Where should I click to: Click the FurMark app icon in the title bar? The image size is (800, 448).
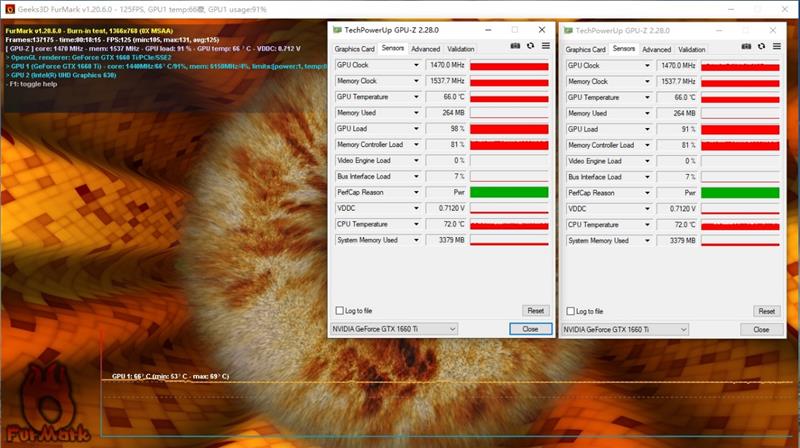[x=7, y=7]
